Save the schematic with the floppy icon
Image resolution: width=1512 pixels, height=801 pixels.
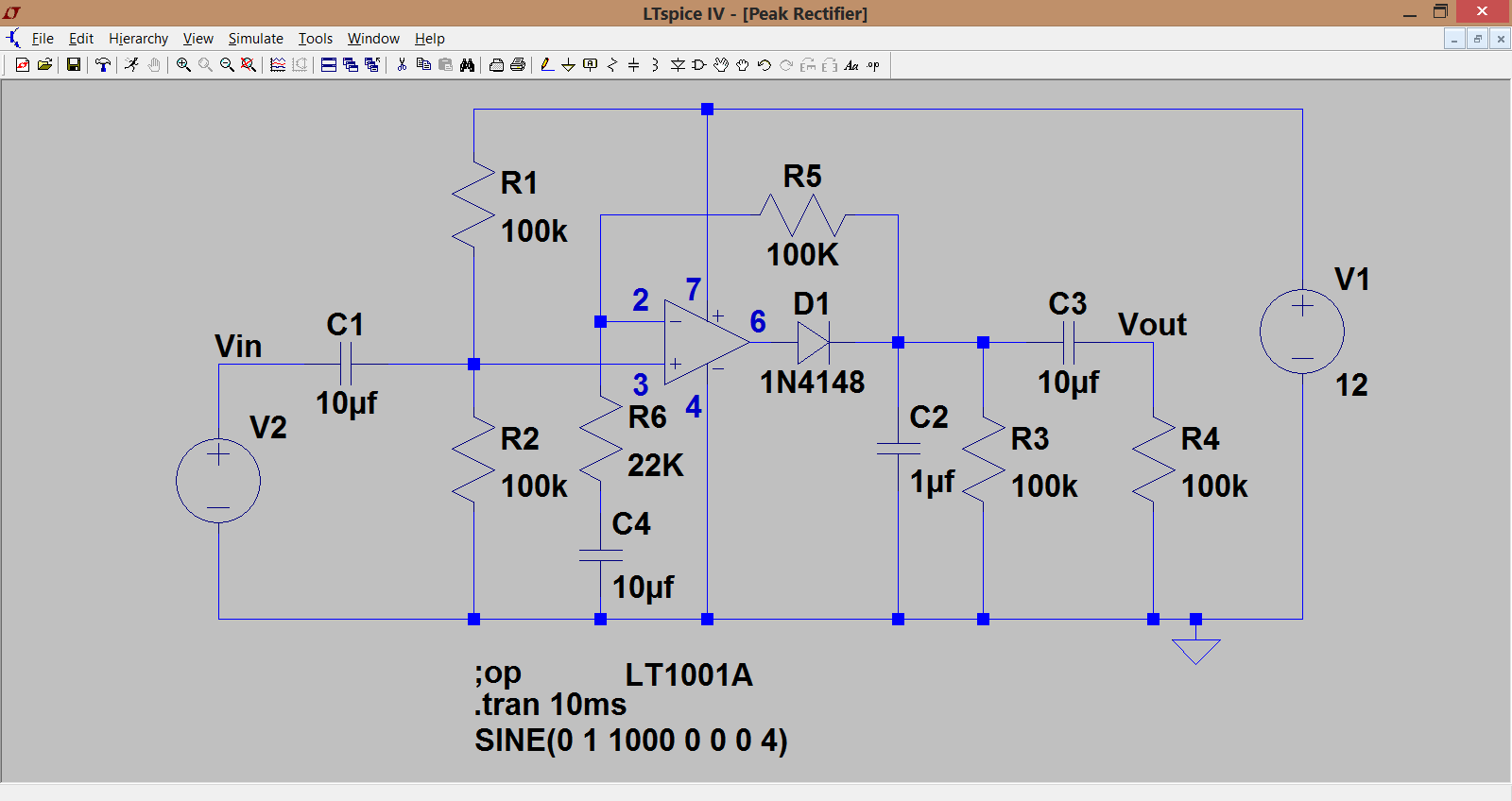pyautogui.click(x=73, y=65)
